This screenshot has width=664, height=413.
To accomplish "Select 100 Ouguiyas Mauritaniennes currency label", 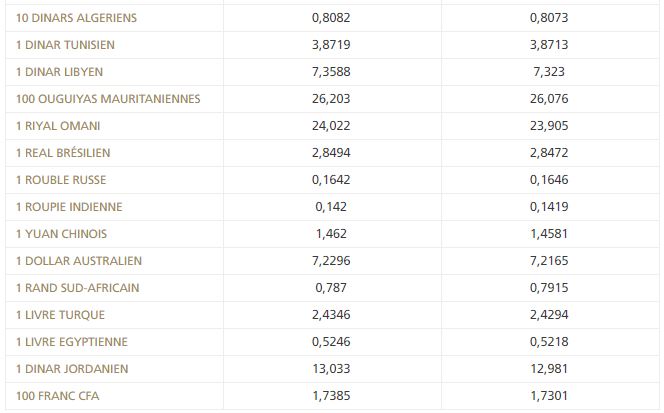I will (108, 99).
